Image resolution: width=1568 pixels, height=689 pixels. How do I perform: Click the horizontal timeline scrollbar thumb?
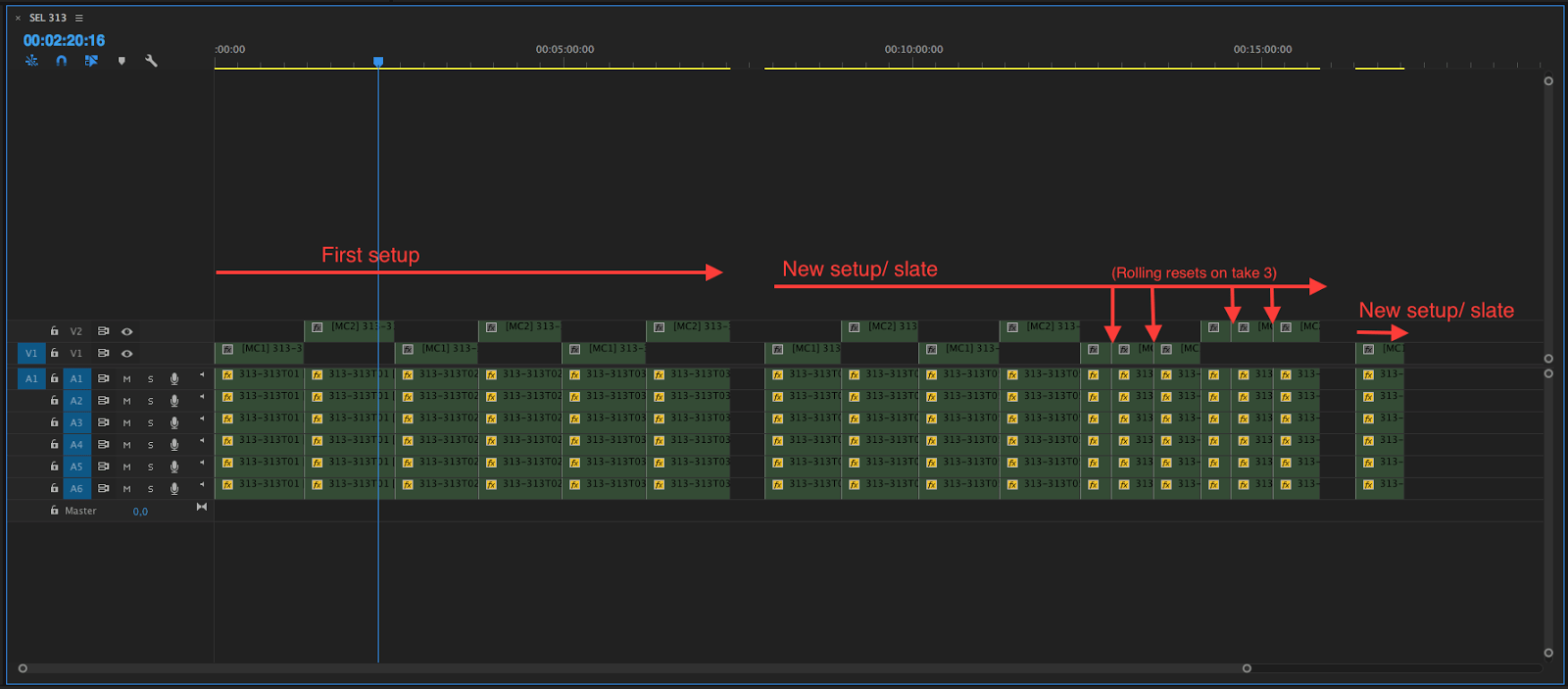click(x=634, y=668)
